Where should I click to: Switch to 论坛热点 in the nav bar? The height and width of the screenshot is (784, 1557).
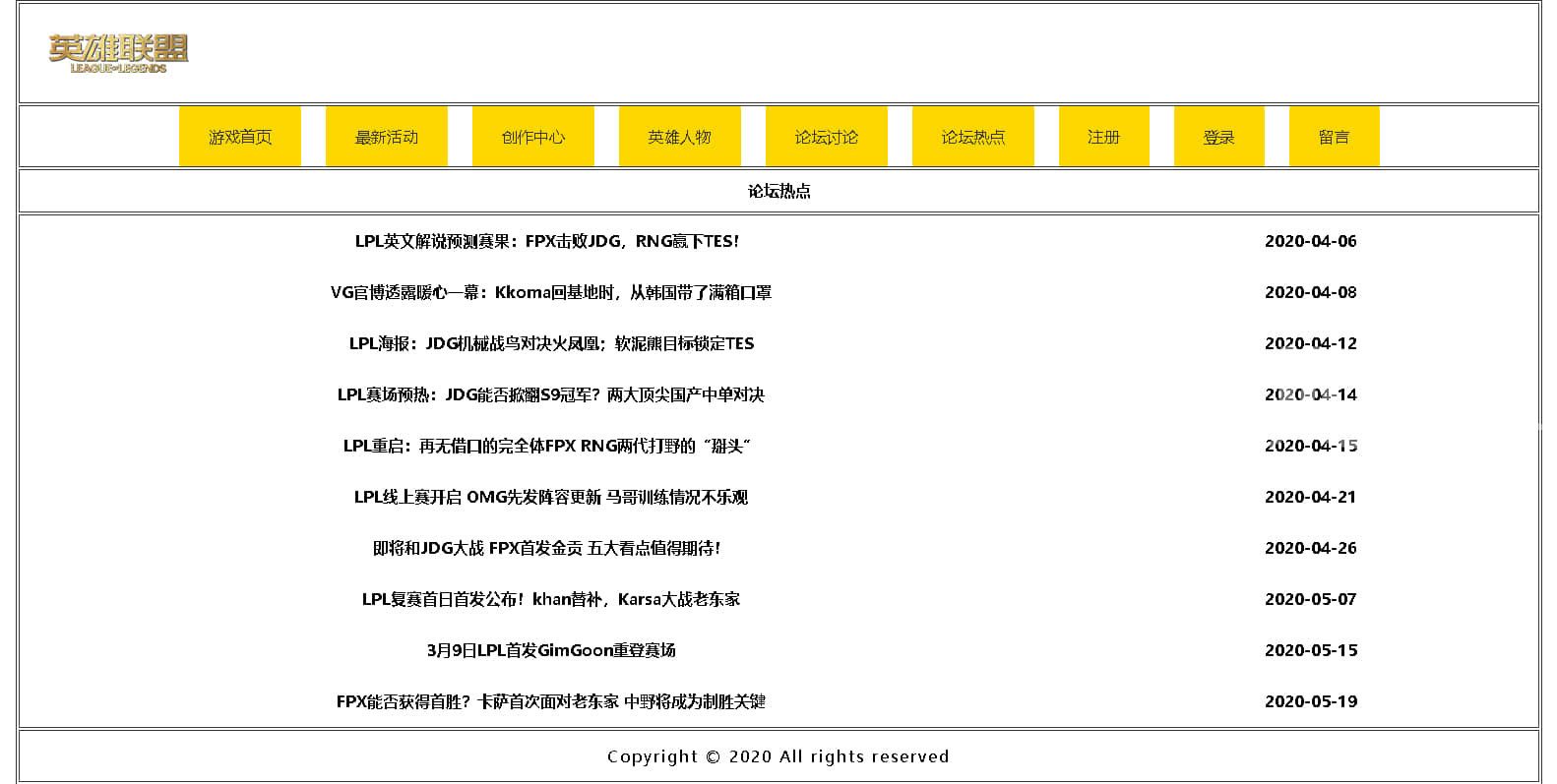coord(973,137)
